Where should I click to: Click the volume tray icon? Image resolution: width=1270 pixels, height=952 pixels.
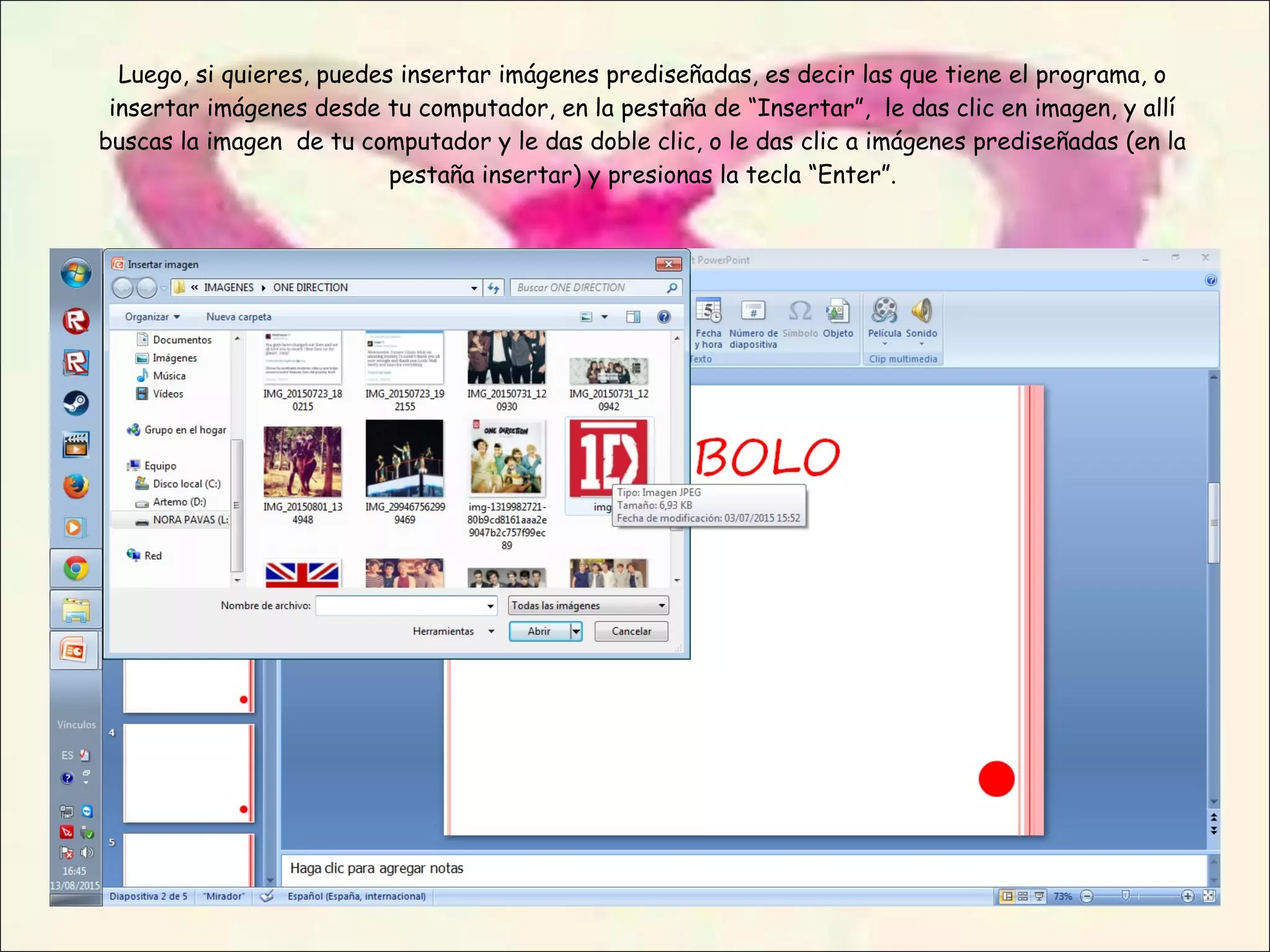tap(87, 852)
